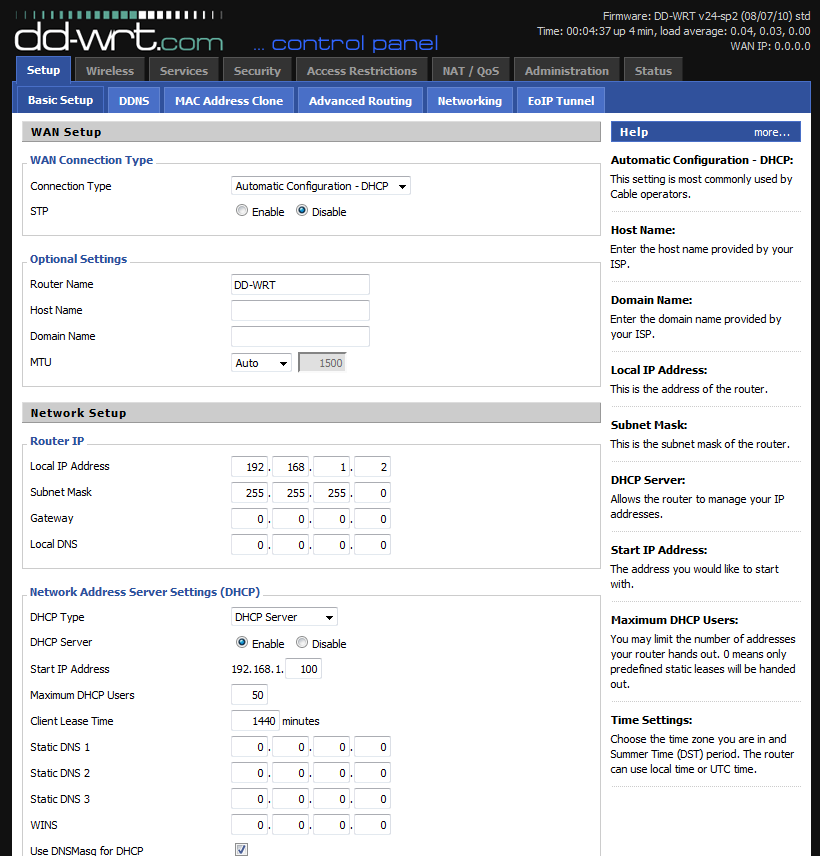Click the Start IP Address 100 field

[304, 669]
